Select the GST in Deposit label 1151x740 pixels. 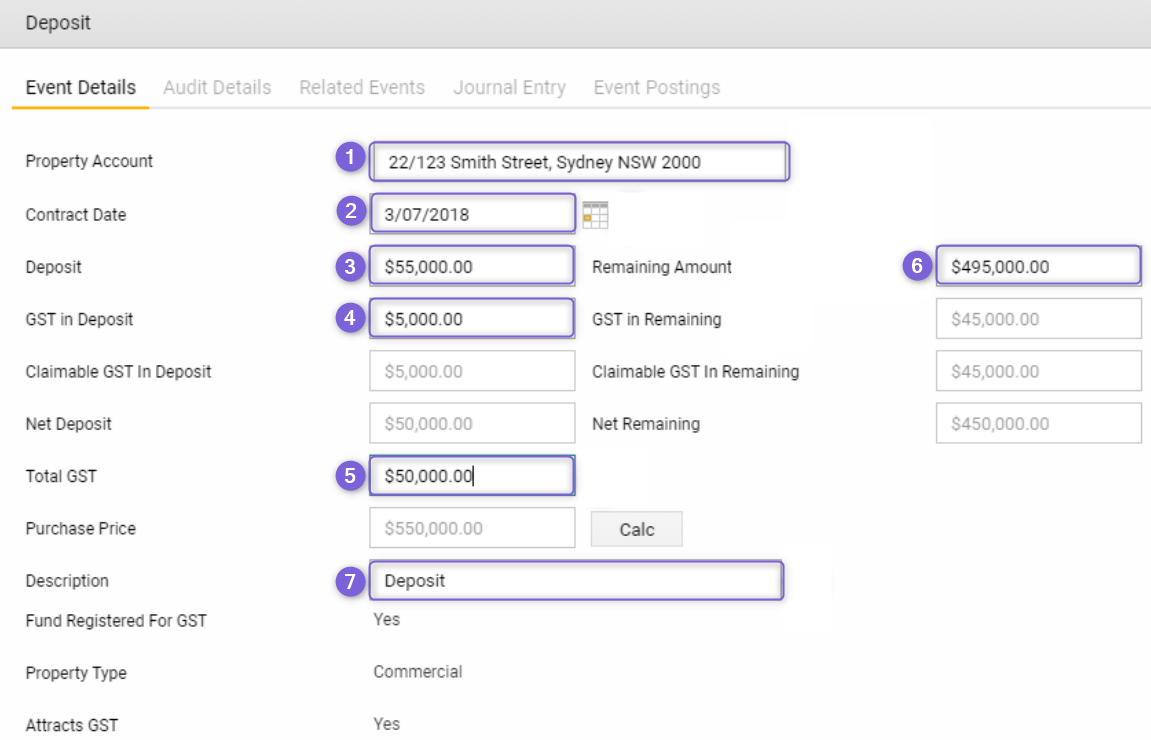pos(79,320)
